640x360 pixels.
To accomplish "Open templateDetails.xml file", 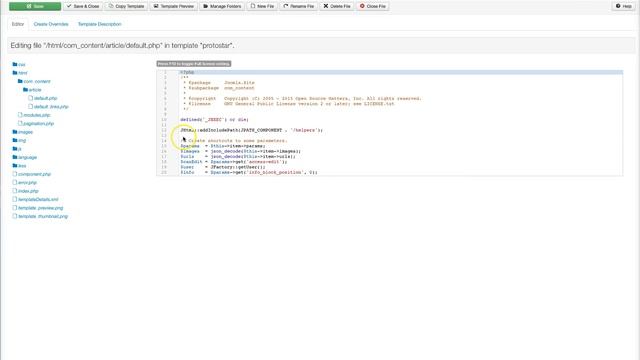I will tap(36, 199).
